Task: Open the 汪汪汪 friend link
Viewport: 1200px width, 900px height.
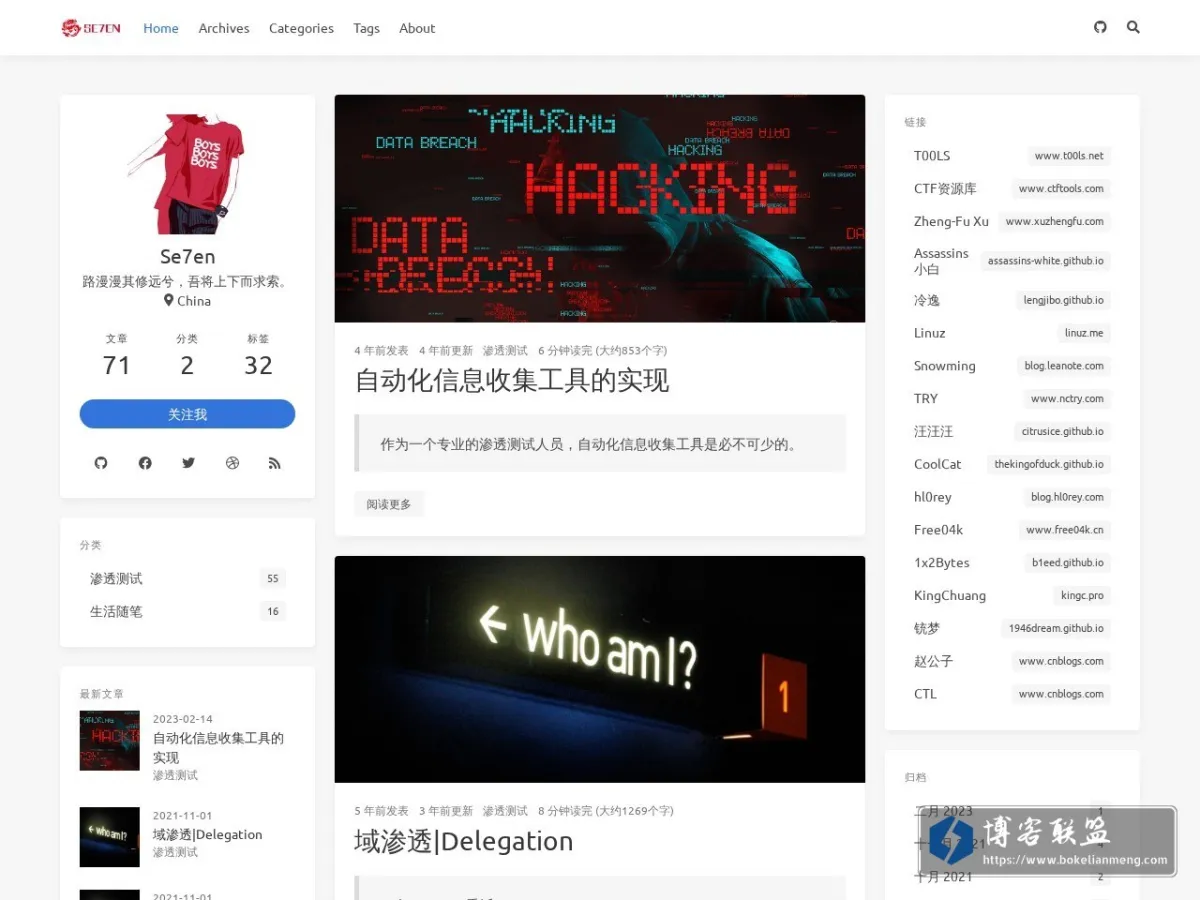Action: [1012, 432]
